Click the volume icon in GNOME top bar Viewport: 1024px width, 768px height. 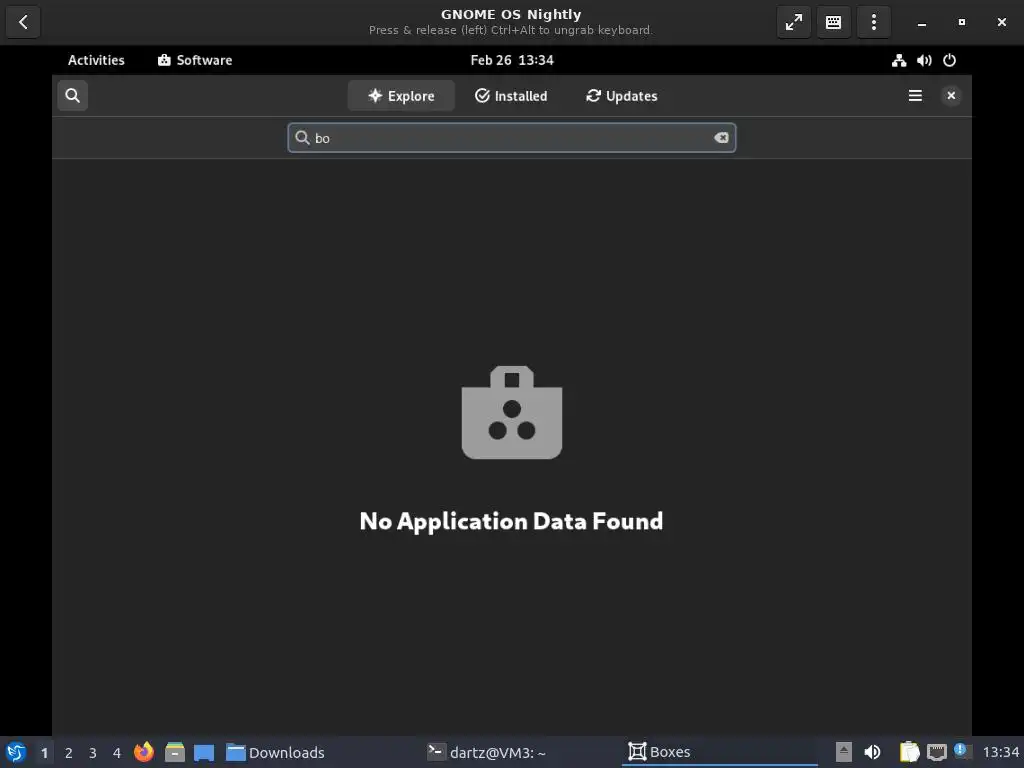[924, 60]
